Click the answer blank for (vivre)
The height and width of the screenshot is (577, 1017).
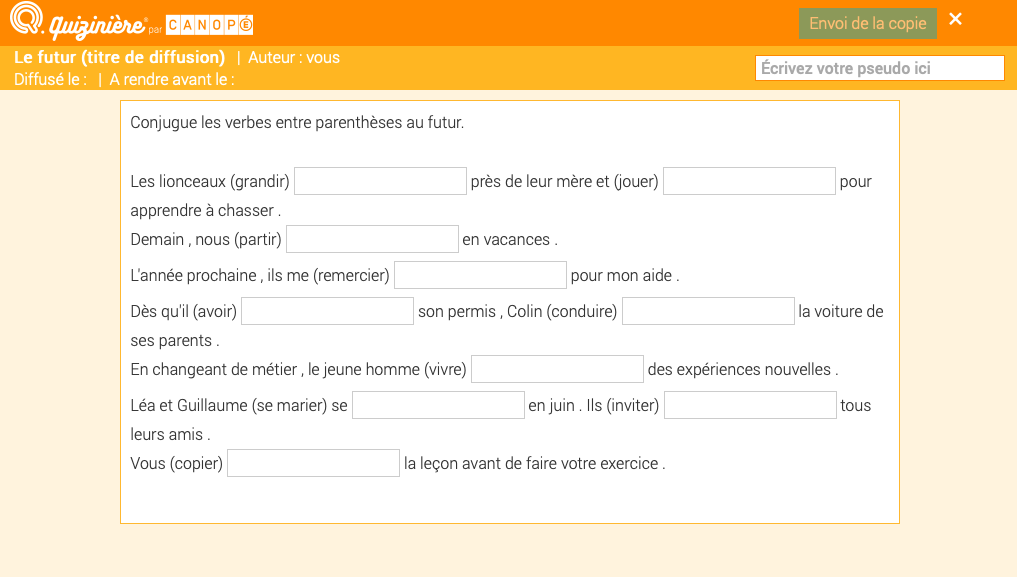tap(557, 369)
